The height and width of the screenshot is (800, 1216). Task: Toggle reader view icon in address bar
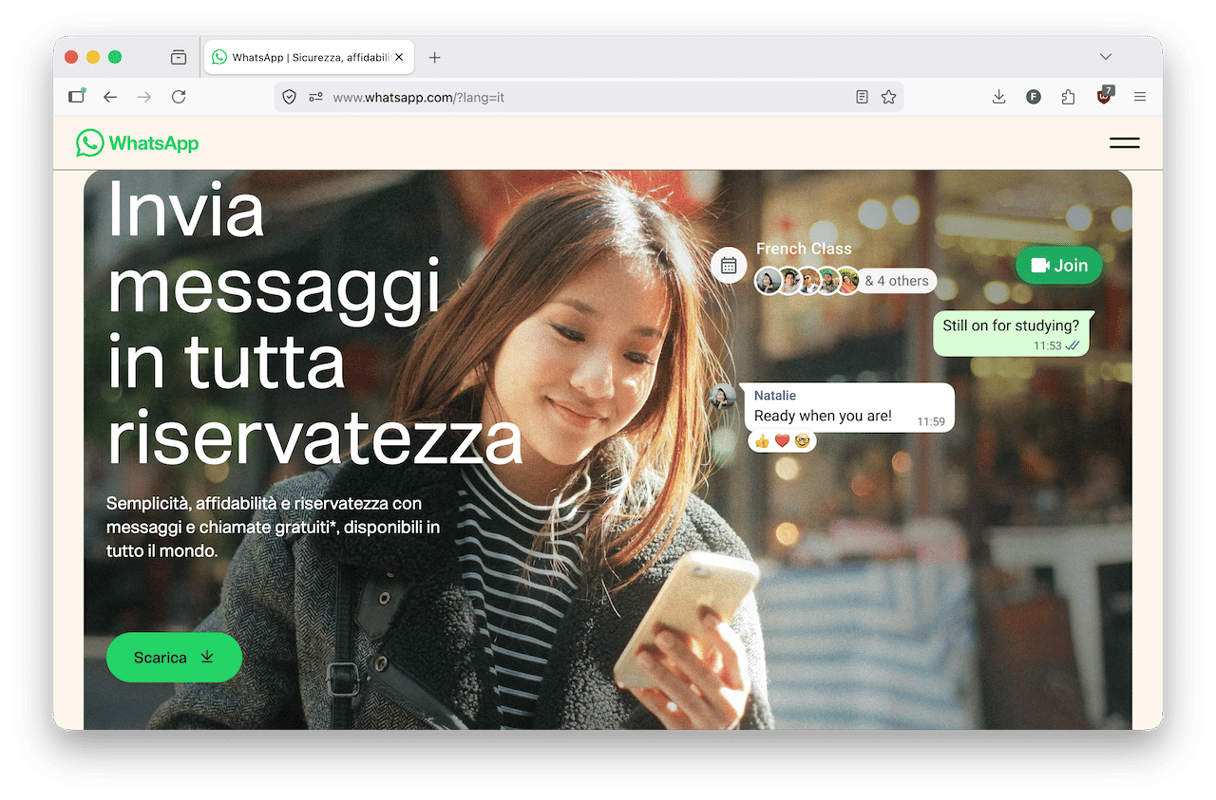point(861,97)
